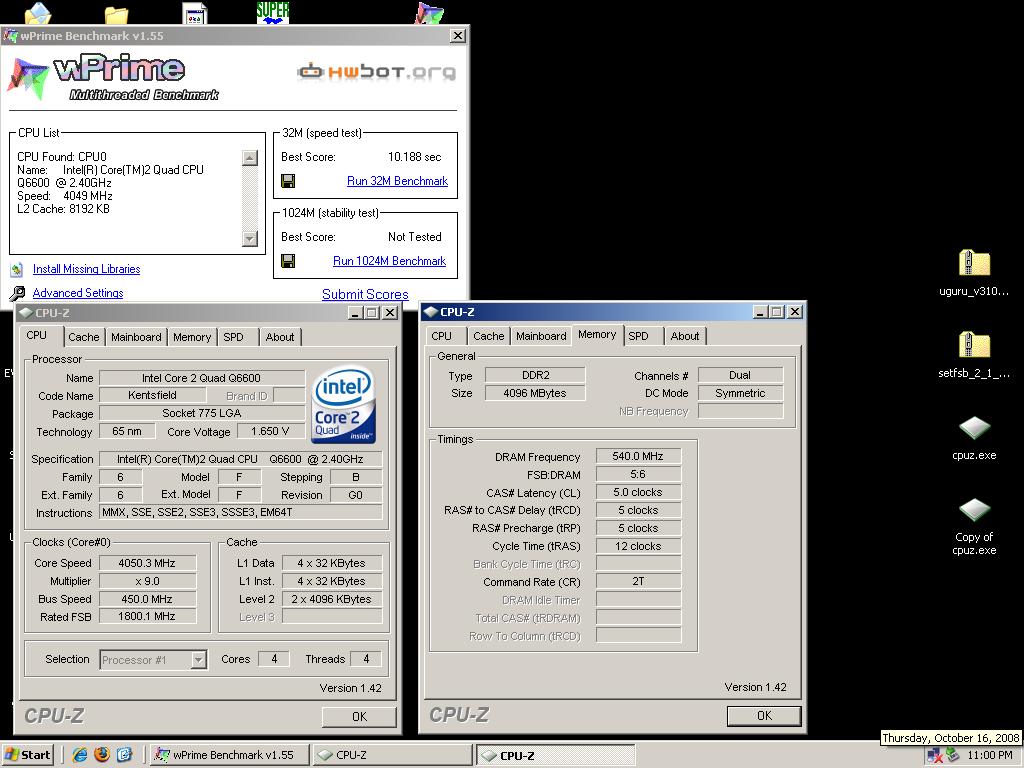Screen dimensions: 1024x768
Task: Launch Internet Explorer from quick launch
Action: [x=80, y=755]
